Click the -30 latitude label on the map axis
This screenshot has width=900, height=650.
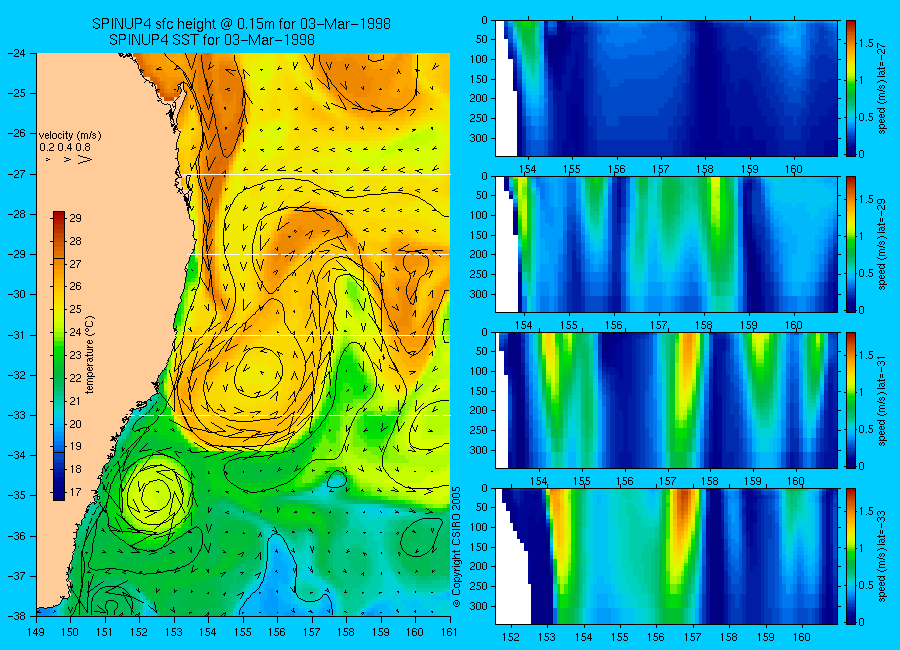pos(17,294)
